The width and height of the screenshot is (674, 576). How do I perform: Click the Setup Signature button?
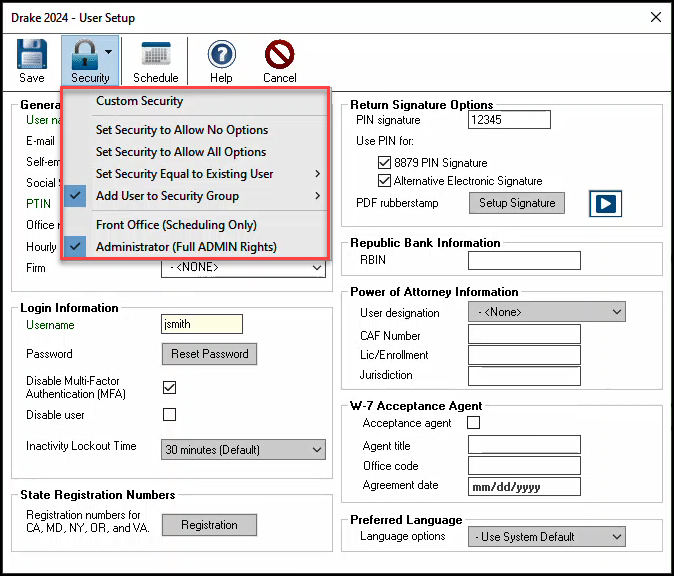pos(517,203)
